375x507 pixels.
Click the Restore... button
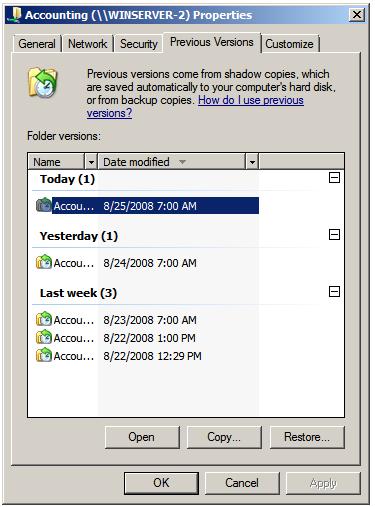point(307,437)
